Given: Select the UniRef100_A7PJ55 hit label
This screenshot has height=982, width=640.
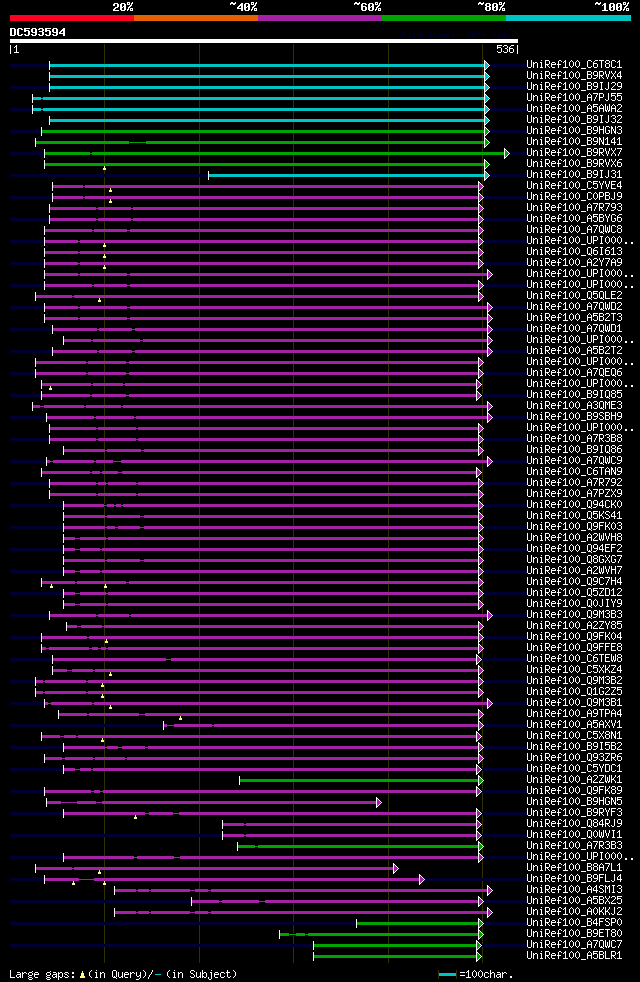Looking at the screenshot, I should (574, 98).
